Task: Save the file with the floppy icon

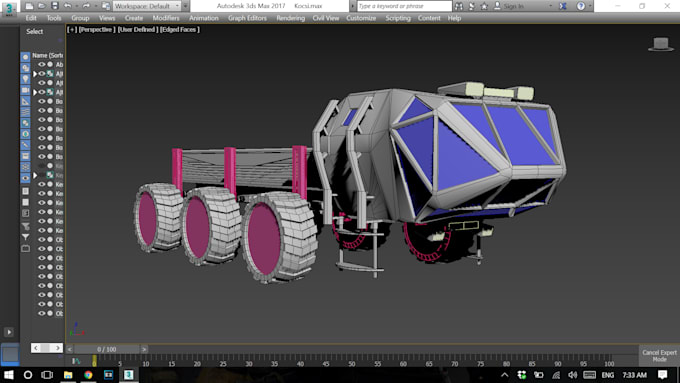Action: (x=55, y=6)
